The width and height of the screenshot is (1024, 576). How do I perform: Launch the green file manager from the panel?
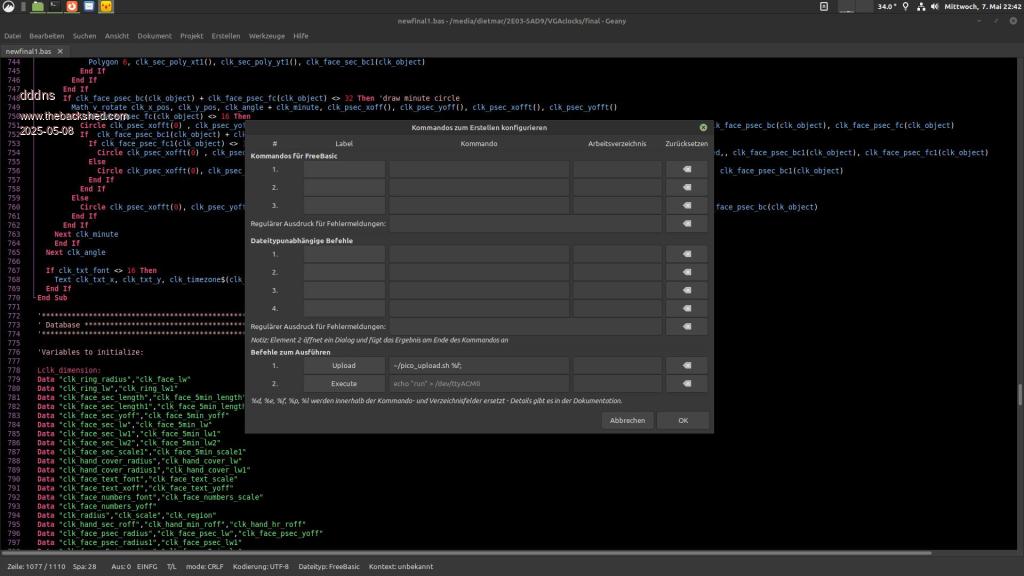pos(37,7)
